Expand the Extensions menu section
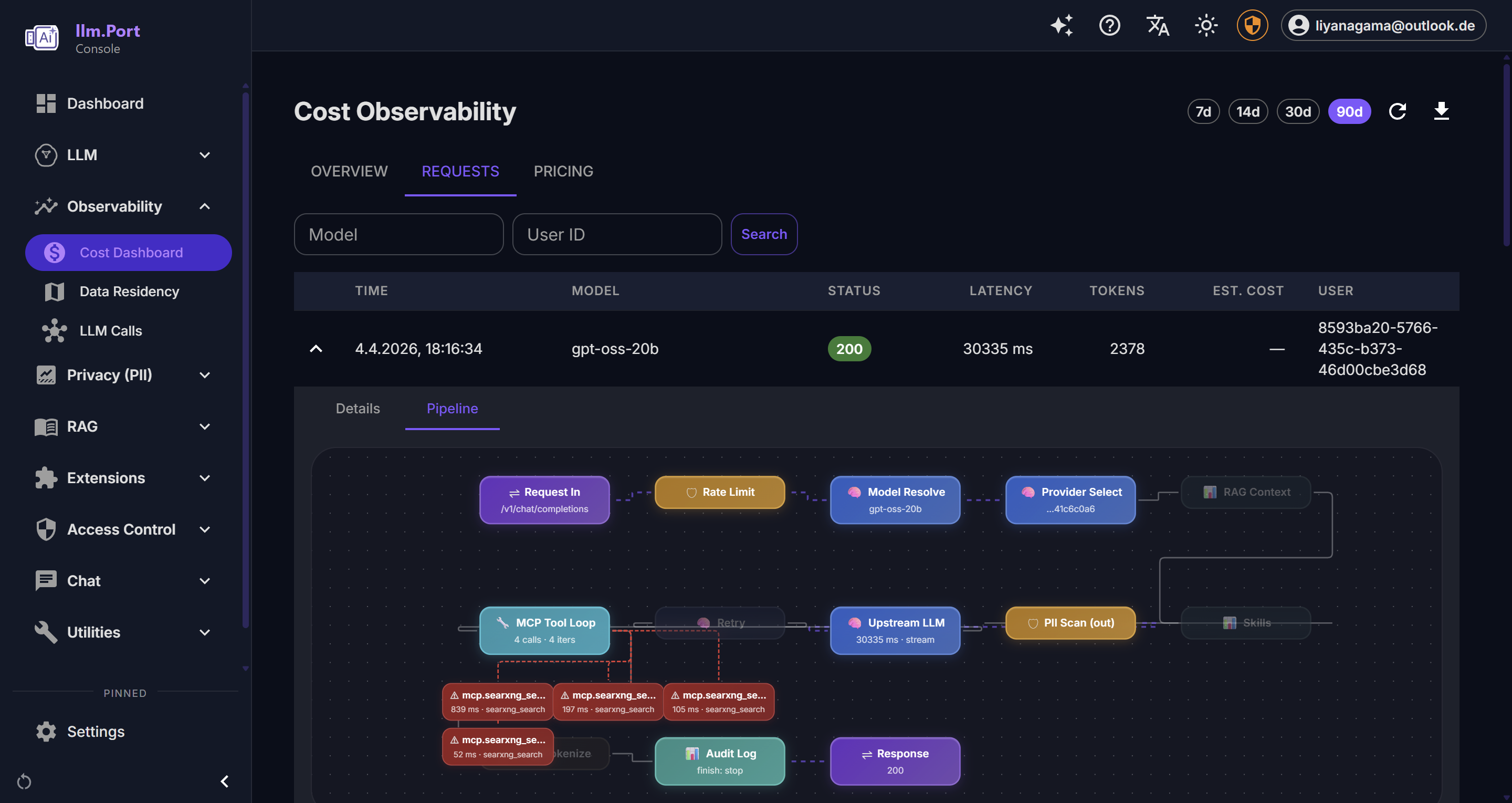This screenshot has height=803, width=1512. coord(205,478)
